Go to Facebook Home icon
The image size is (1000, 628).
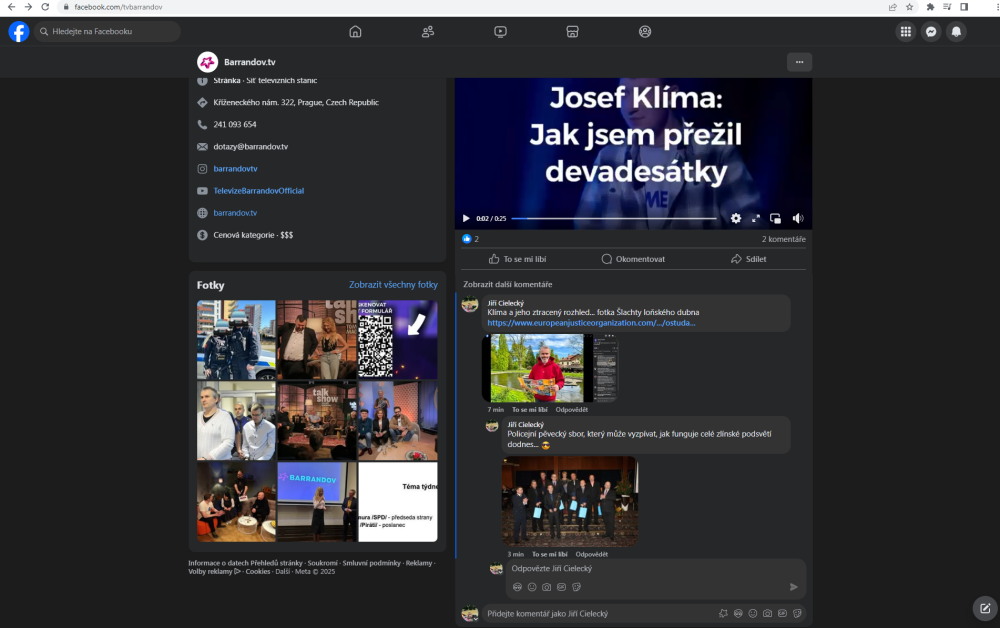click(355, 31)
